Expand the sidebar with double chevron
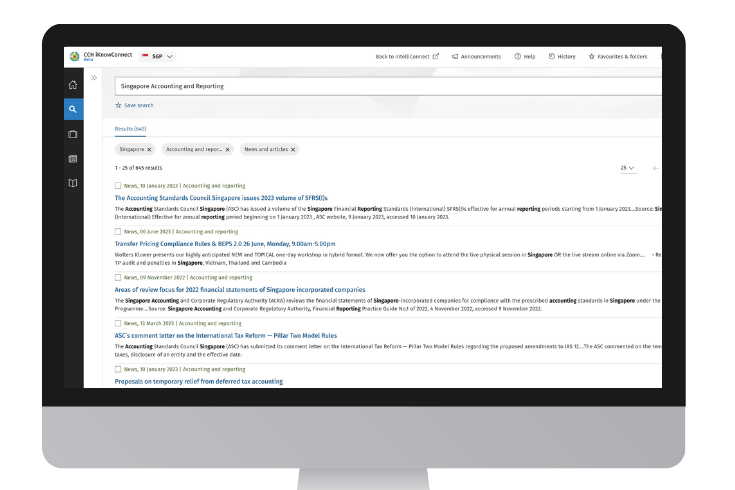 (x=94, y=77)
